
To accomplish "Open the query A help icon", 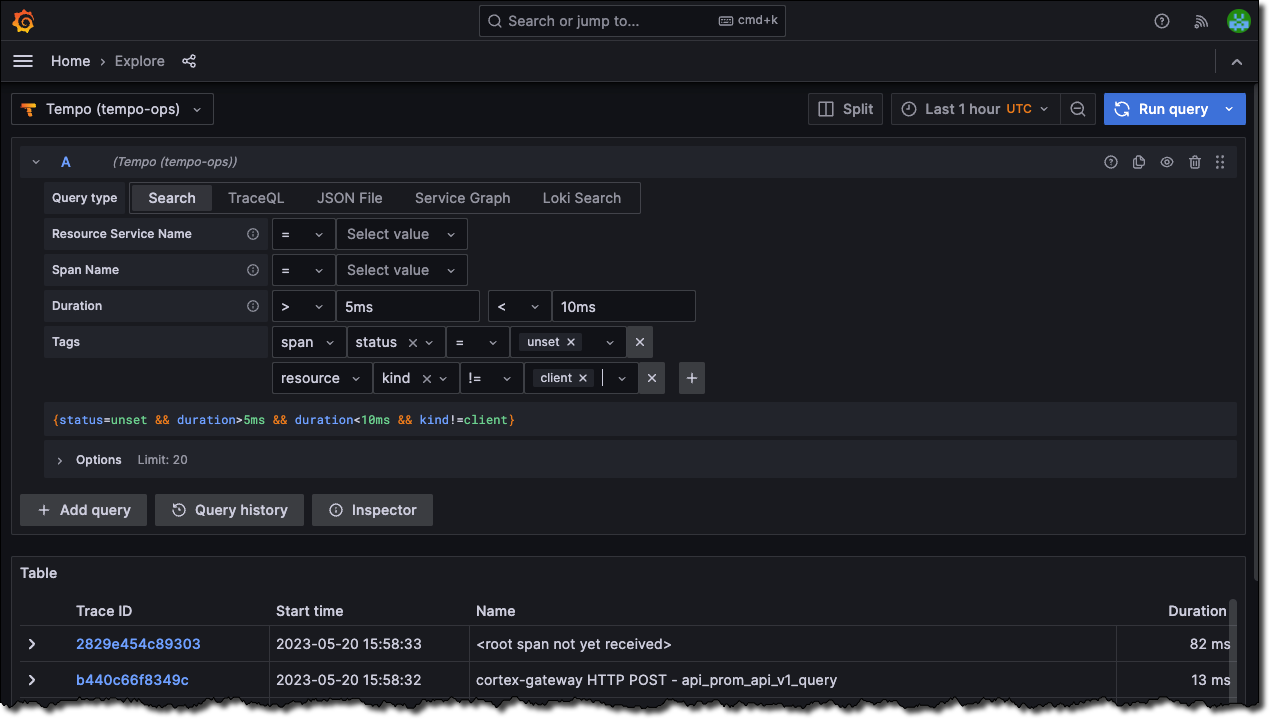I will 1110,161.
